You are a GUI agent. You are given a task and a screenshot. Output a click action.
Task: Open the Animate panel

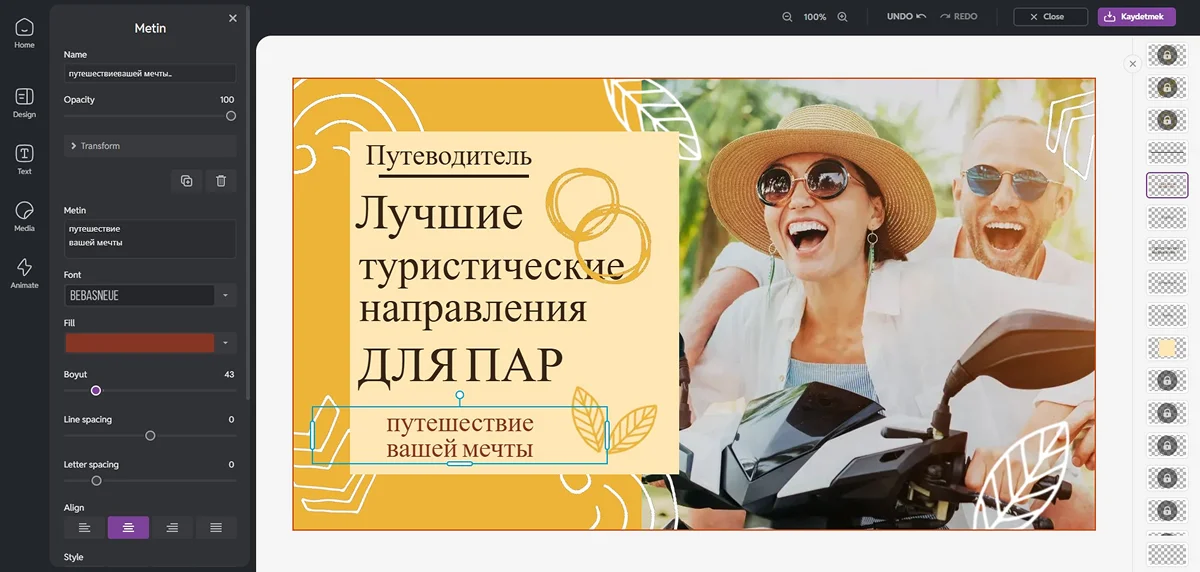pyautogui.click(x=24, y=273)
